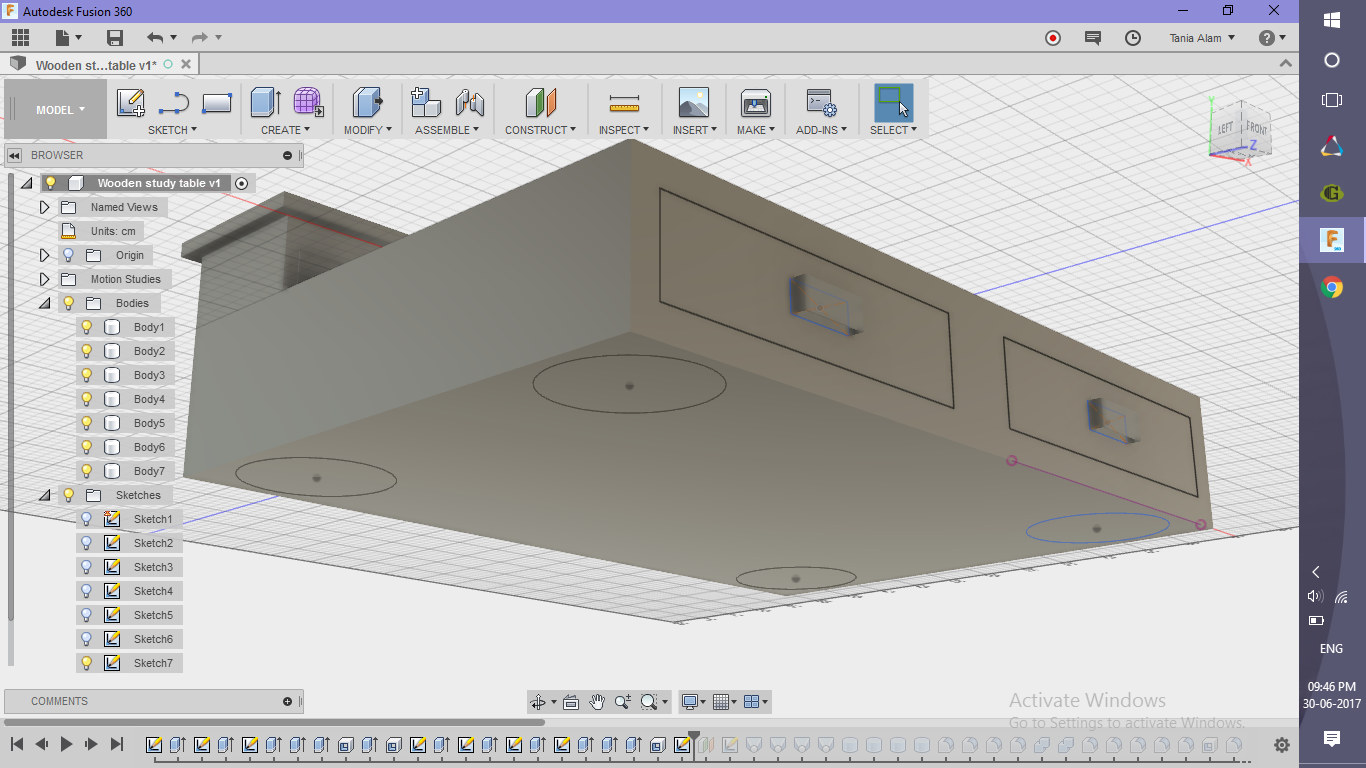
Task: Click the Measure inspect icon
Action: coord(624,103)
